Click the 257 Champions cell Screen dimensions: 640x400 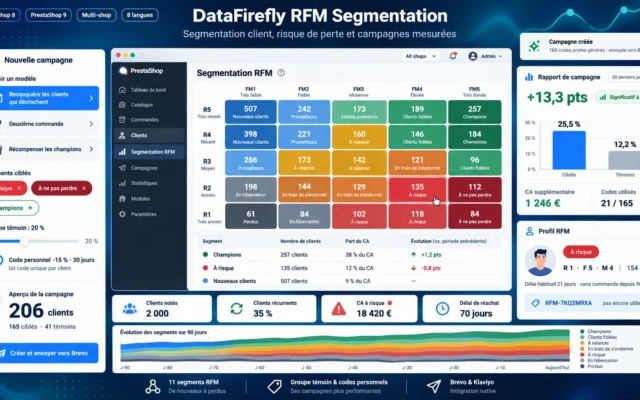pos(475,112)
